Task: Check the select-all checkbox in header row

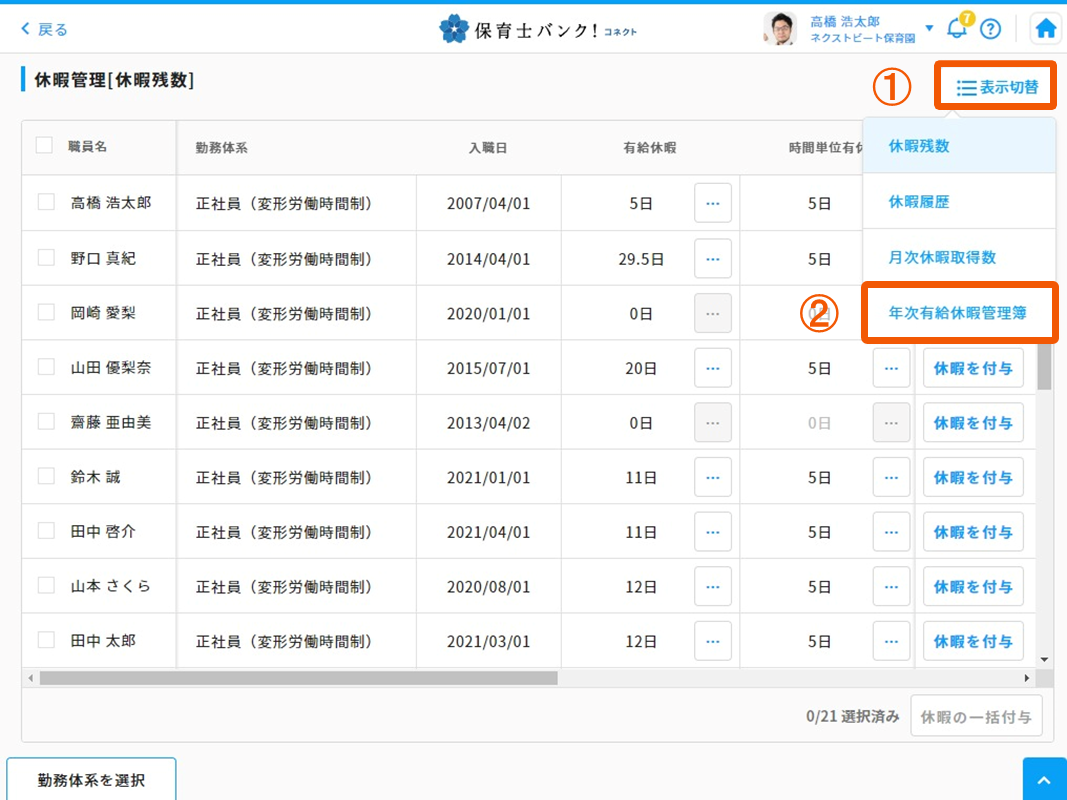Action: [x=44, y=146]
